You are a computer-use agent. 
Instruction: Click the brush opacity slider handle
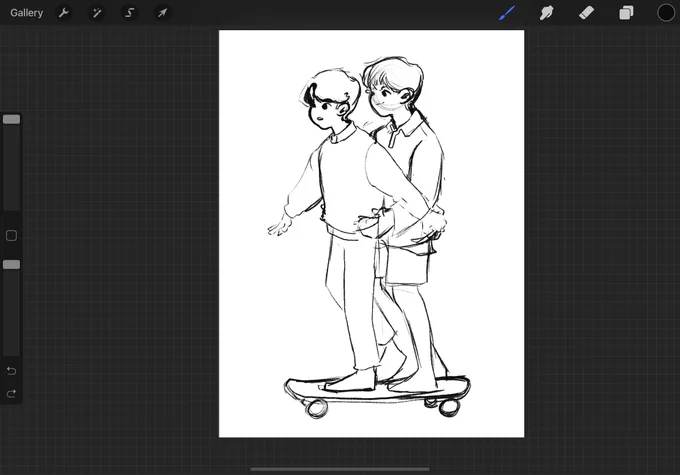pyautogui.click(x=11, y=265)
